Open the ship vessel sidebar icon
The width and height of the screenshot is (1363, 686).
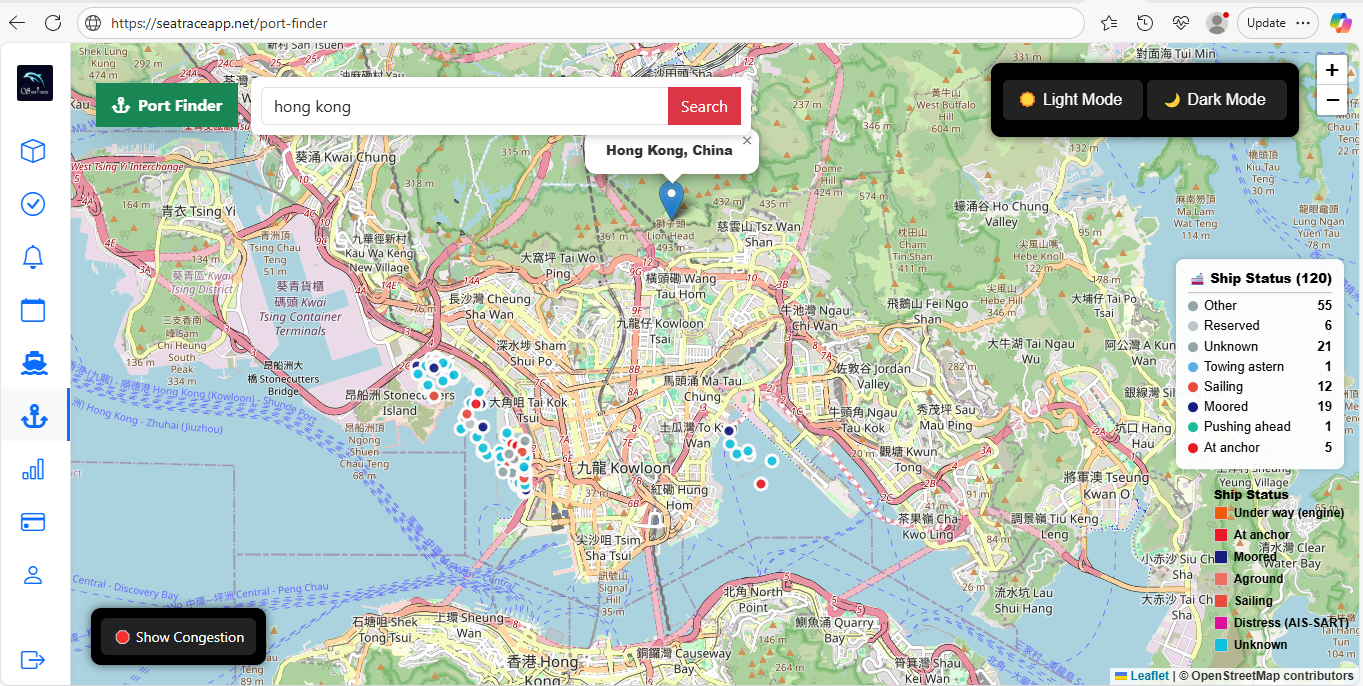point(33,362)
